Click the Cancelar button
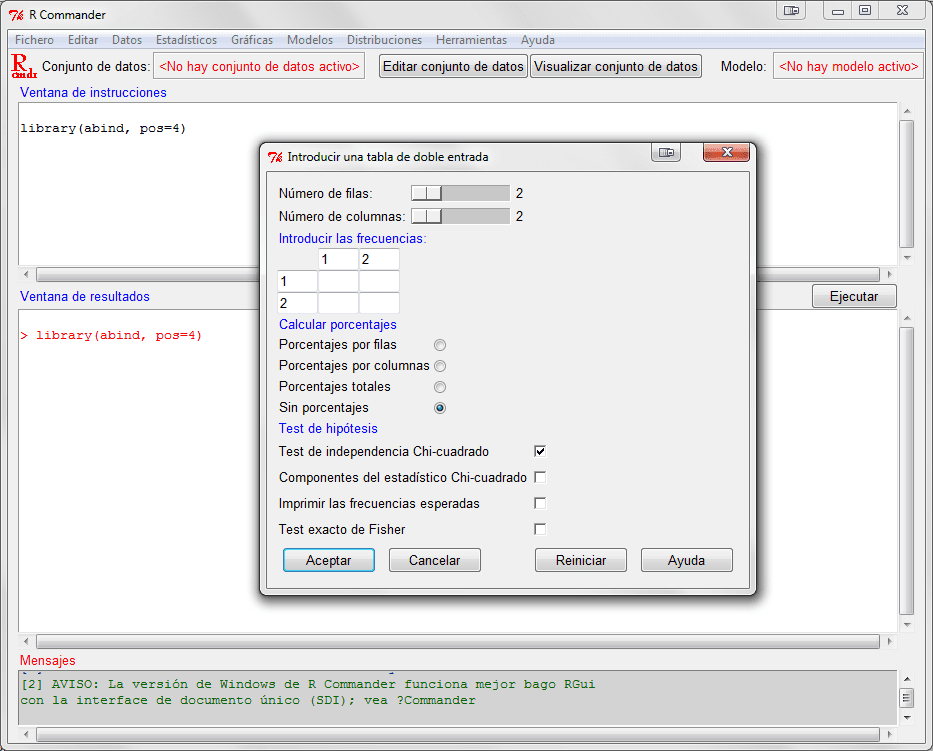This screenshot has width=933, height=751. point(434,561)
